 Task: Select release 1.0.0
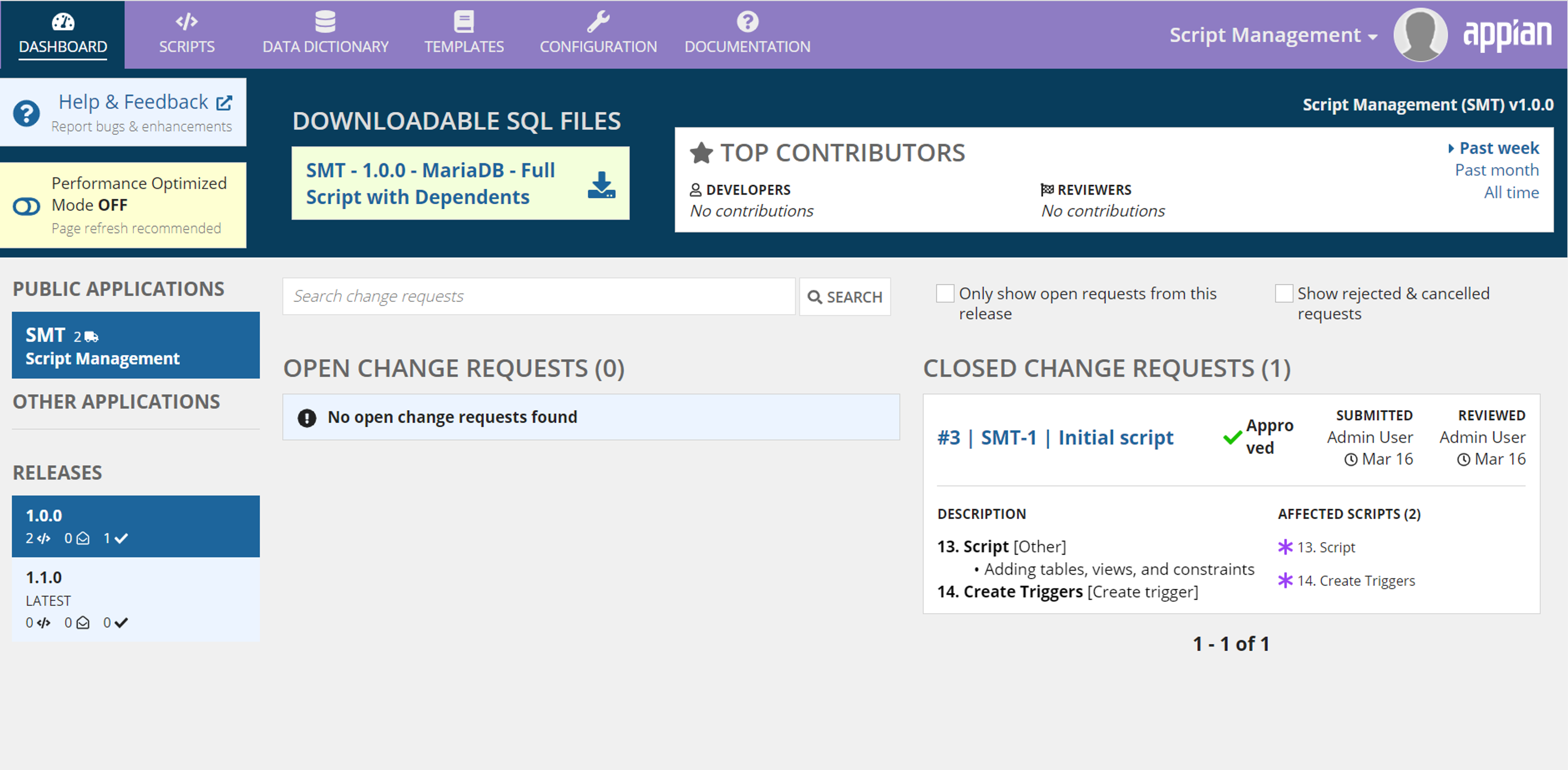click(136, 527)
